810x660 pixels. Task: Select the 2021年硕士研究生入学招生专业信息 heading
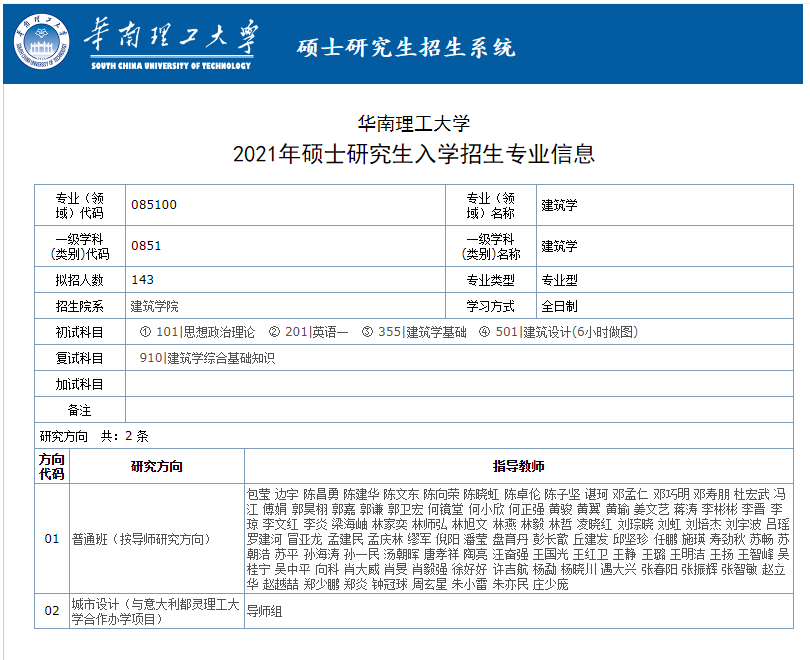click(x=414, y=154)
